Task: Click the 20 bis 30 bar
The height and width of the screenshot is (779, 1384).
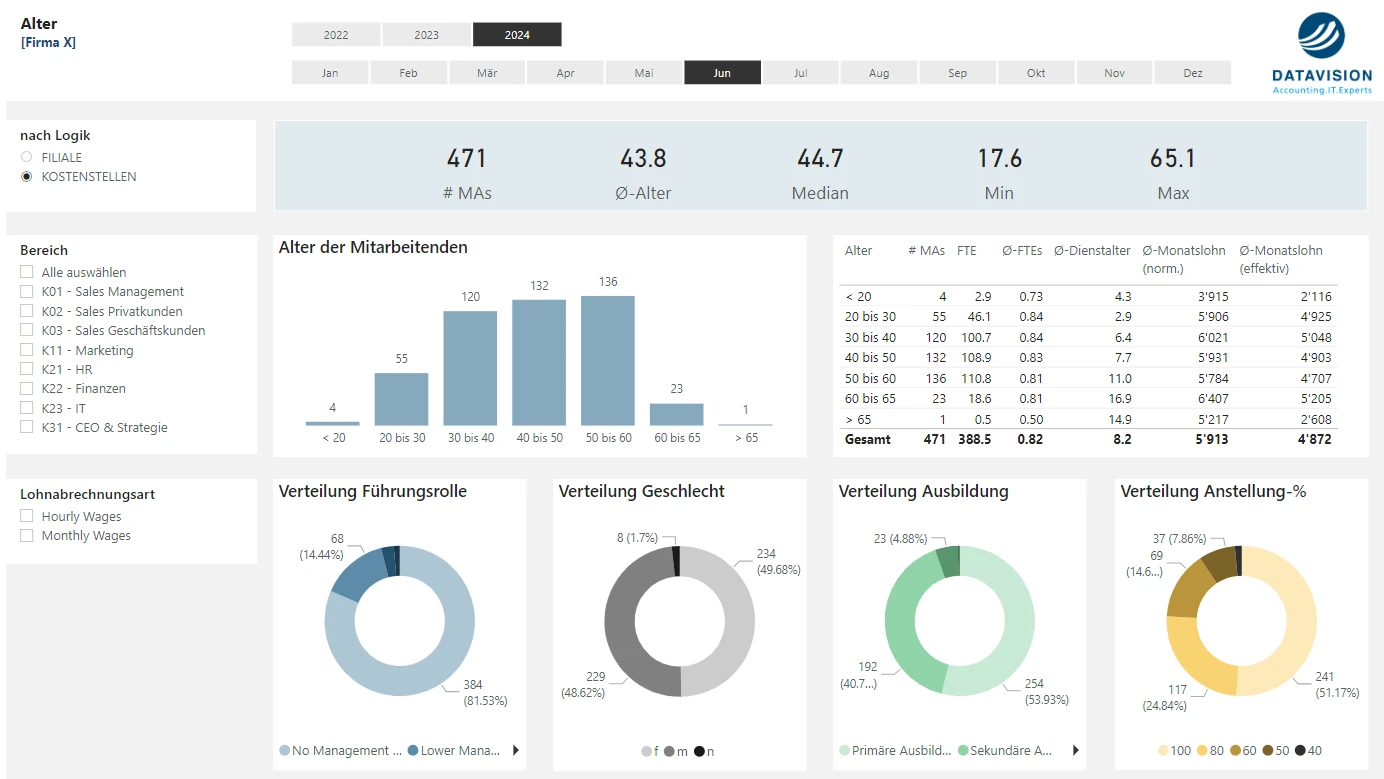Action: (401, 400)
